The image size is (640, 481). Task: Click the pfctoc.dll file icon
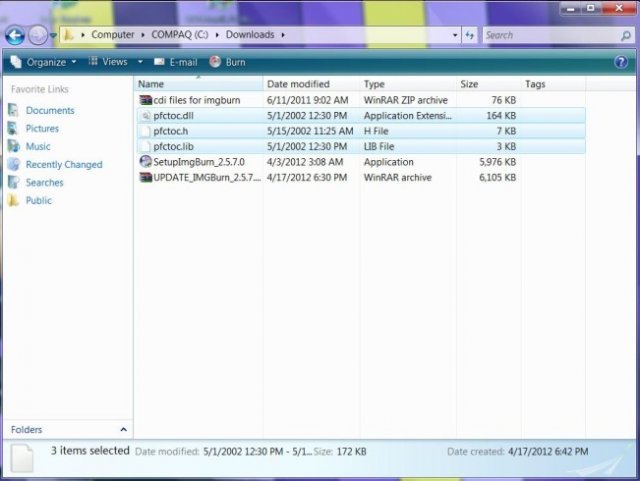click(146, 116)
